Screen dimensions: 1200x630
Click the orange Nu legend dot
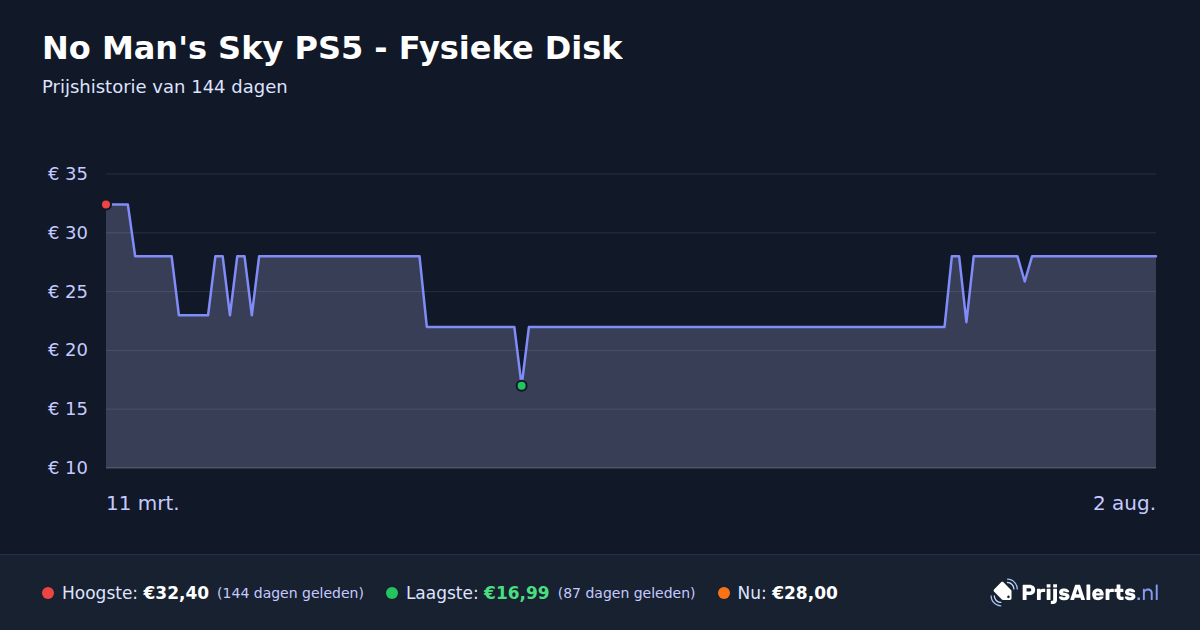coord(724,593)
